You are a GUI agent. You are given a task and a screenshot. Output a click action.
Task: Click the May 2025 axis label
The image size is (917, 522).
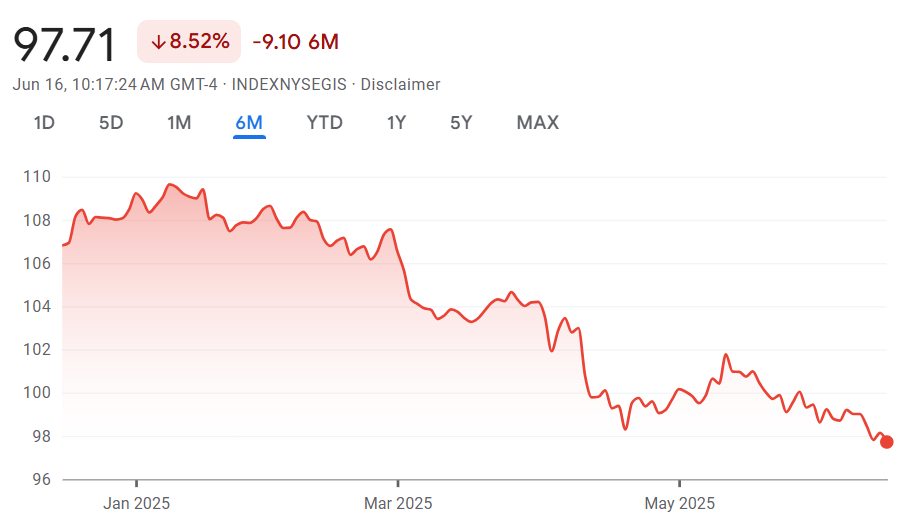pyautogui.click(x=680, y=503)
